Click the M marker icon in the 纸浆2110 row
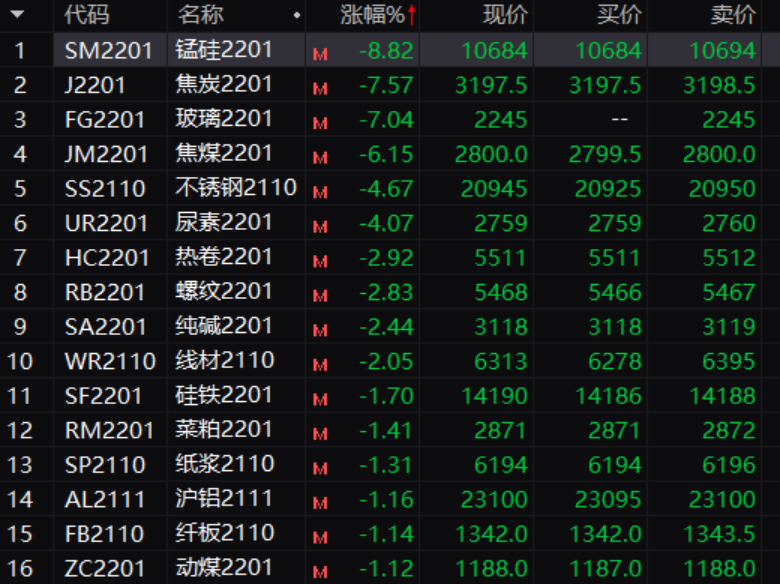Screen dimensions: 780x584 tap(320, 469)
